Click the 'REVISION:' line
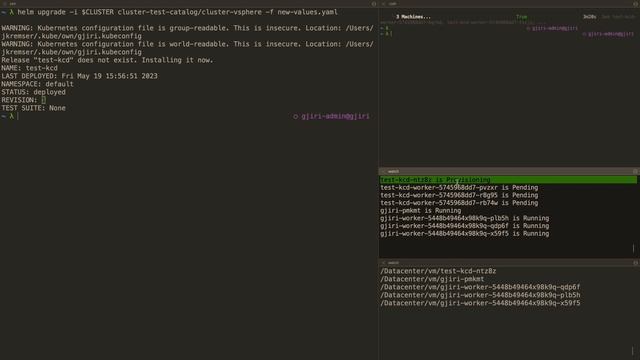Image resolution: width=640 pixels, height=360 pixels. click(24, 100)
